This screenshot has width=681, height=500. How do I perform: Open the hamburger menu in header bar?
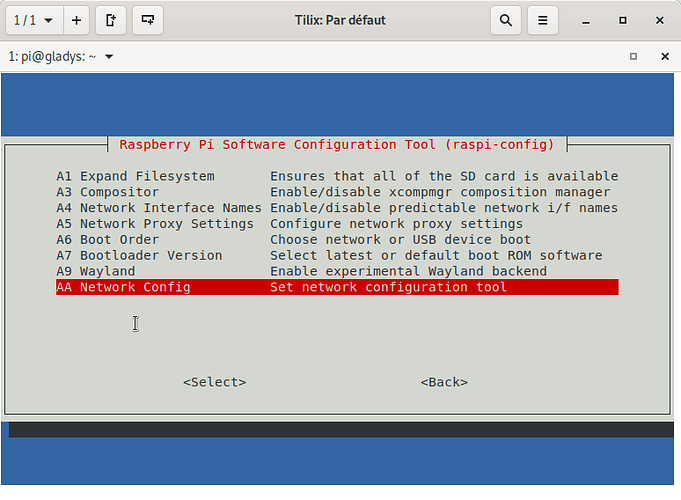tap(542, 20)
